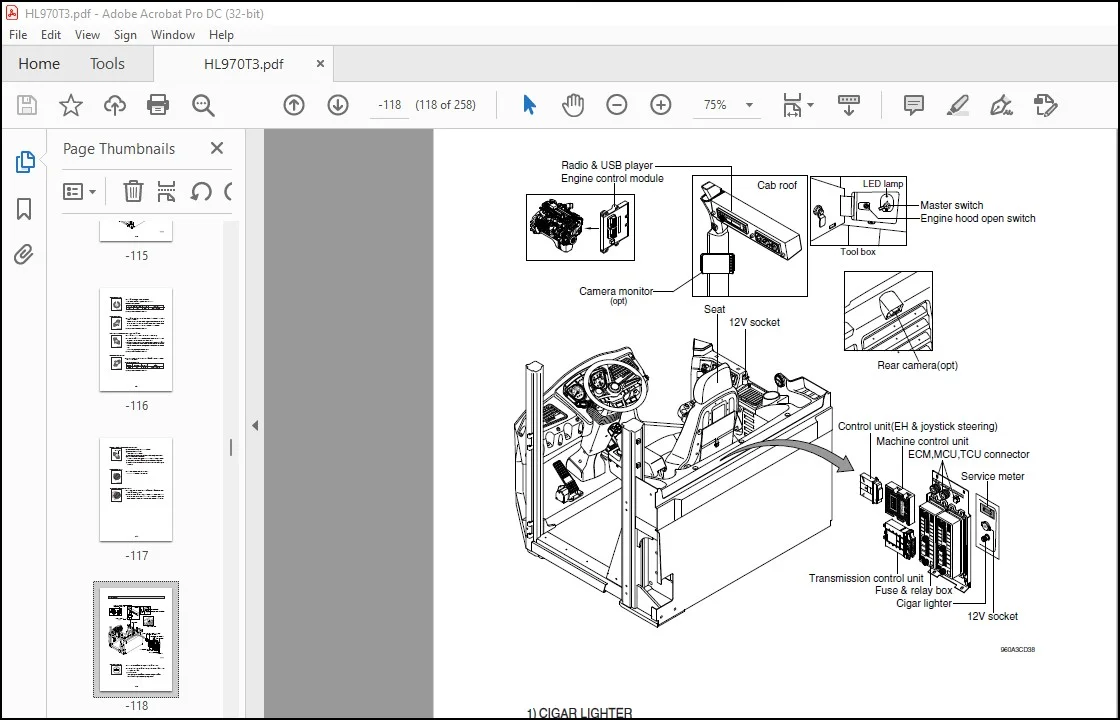Image resolution: width=1120 pixels, height=720 pixels.
Task: Add file to starred with star icon
Action: pyautogui.click(x=71, y=105)
